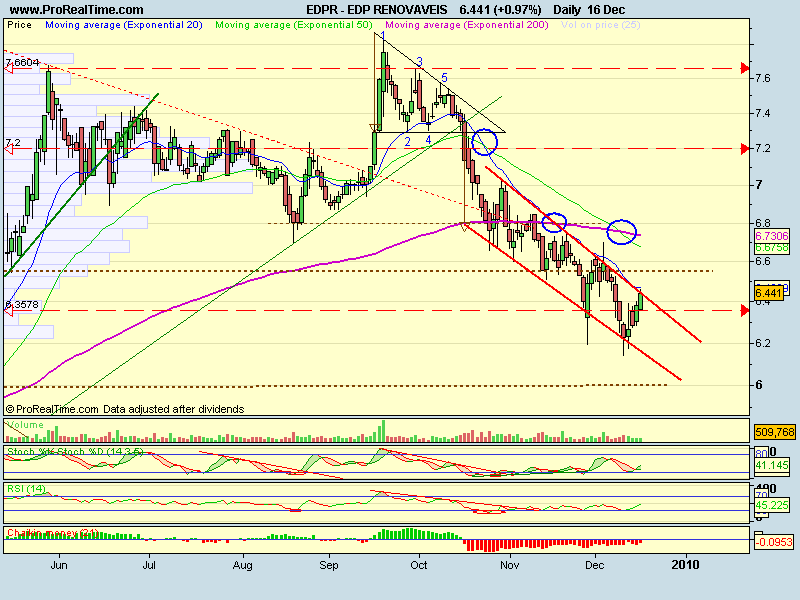Click the 6.3578 support level label

point(22,305)
